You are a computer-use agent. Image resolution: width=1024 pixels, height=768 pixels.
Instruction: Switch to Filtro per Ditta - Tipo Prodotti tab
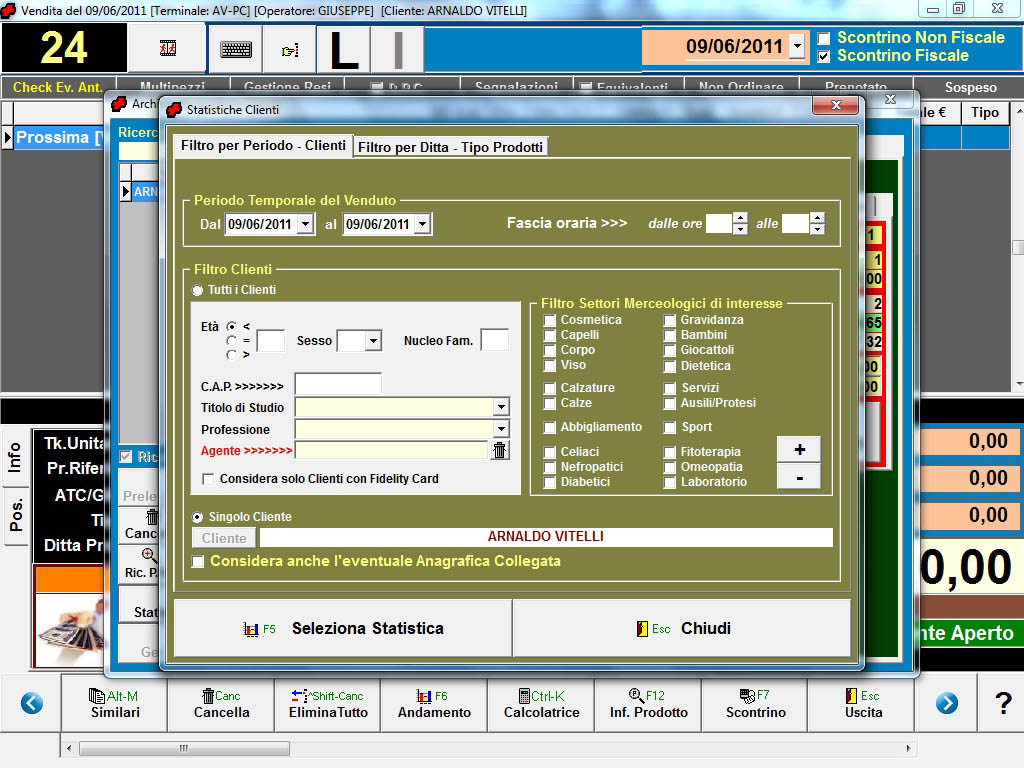click(x=450, y=147)
